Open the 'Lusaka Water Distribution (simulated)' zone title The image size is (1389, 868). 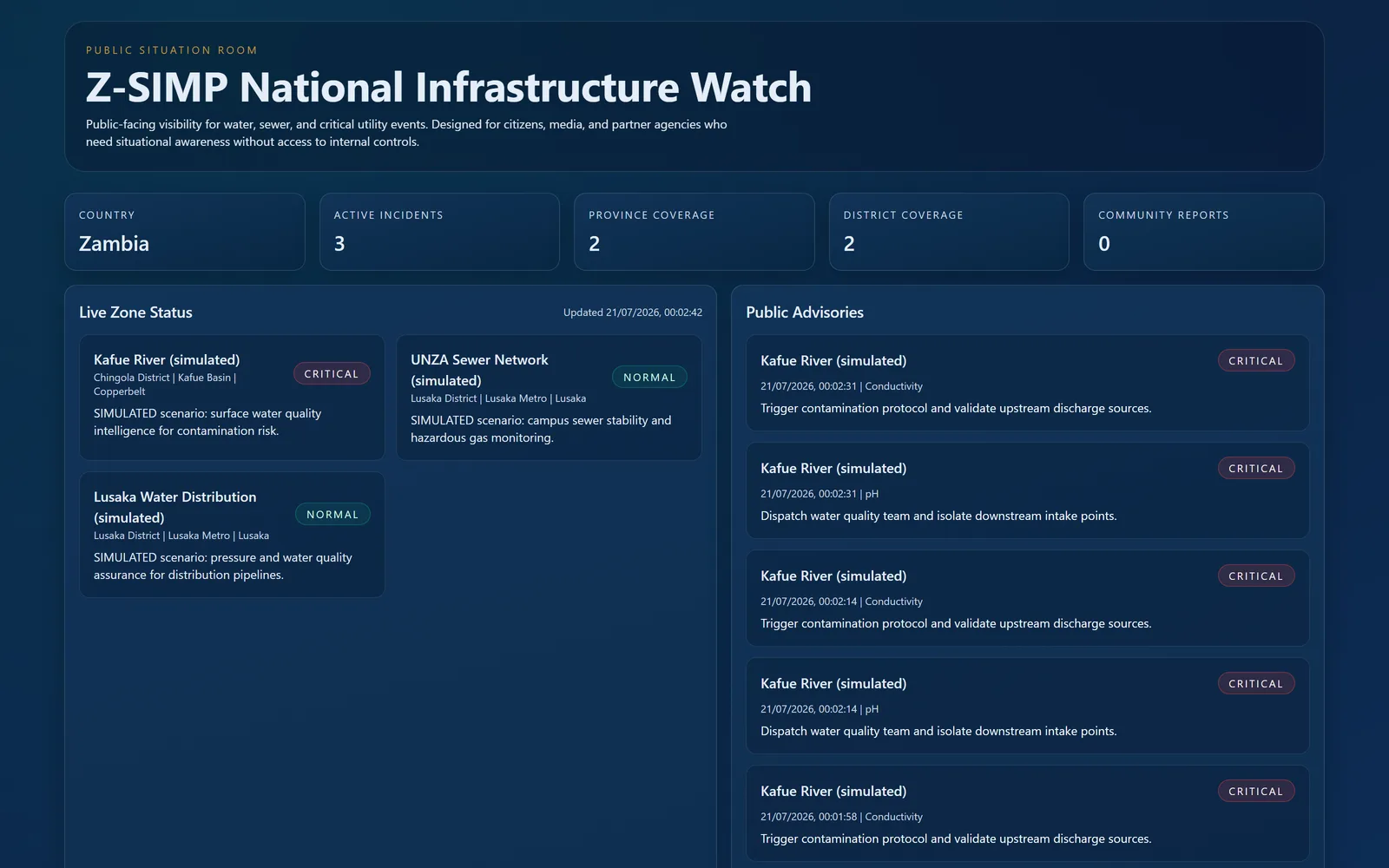175,507
